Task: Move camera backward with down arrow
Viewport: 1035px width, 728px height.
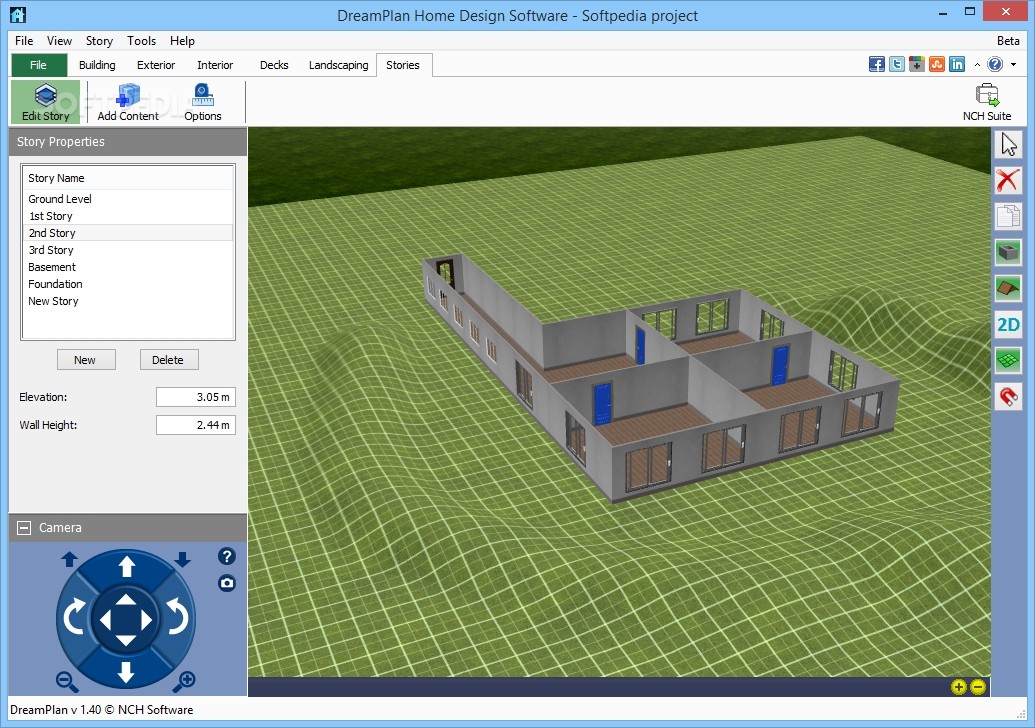Action: pyautogui.click(x=126, y=672)
